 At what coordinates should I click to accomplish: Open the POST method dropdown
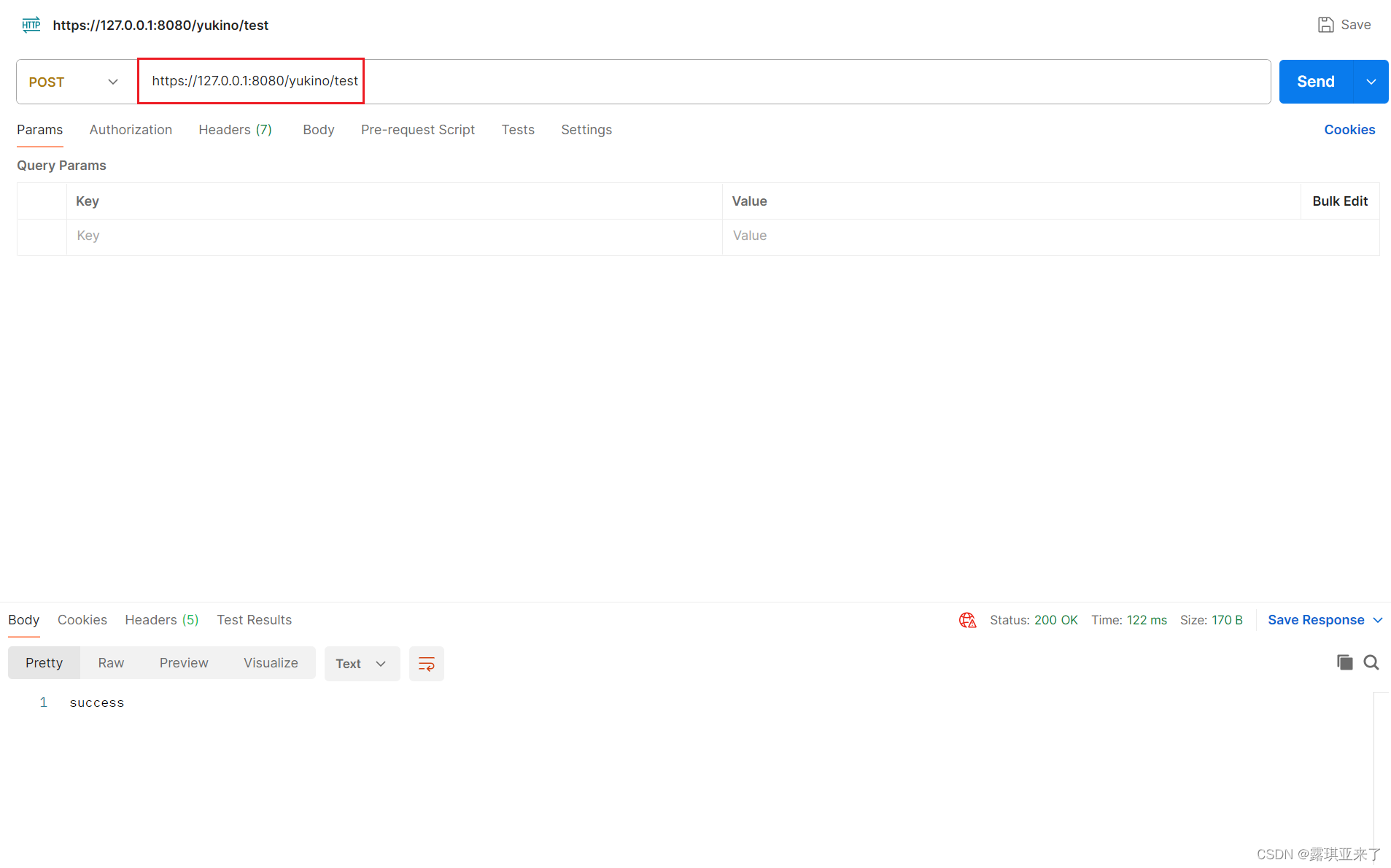pos(113,81)
